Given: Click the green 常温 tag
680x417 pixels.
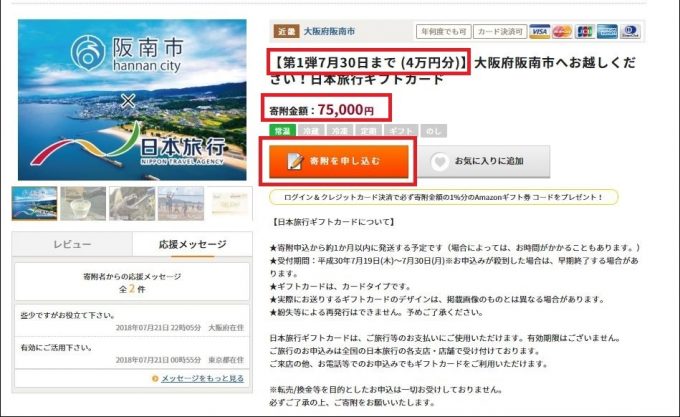Looking at the screenshot, I should (x=282, y=130).
